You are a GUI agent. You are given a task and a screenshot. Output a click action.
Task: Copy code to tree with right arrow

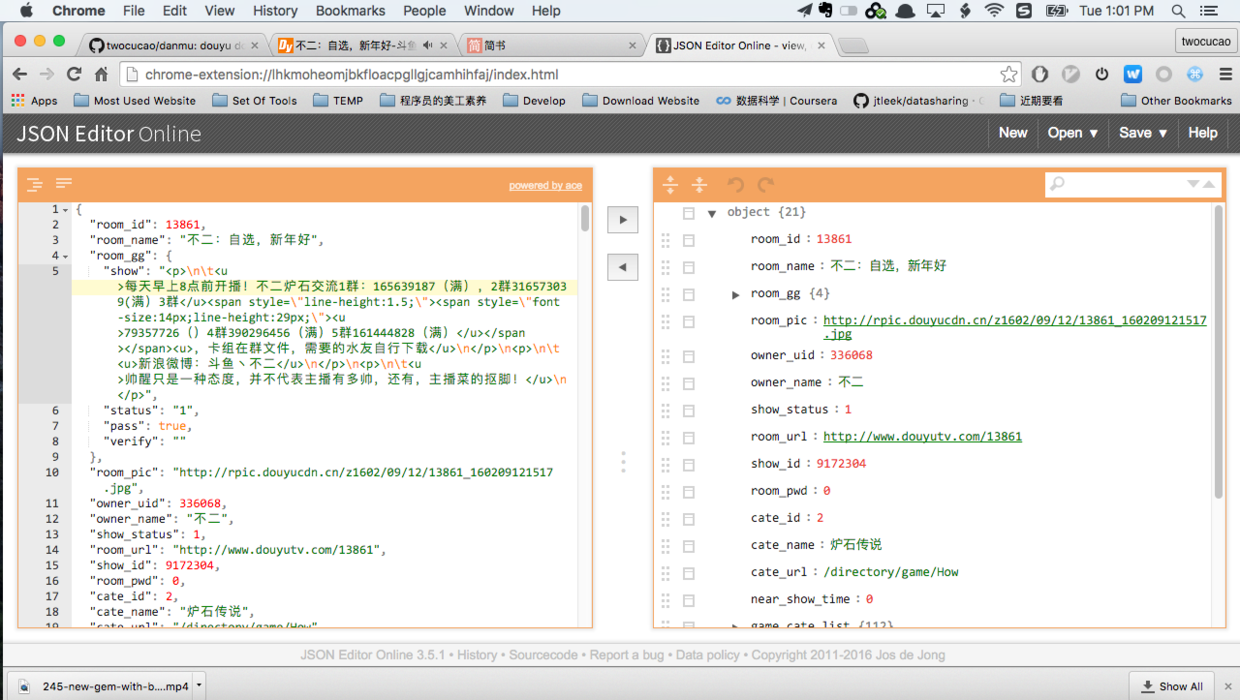(x=623, y=220)
